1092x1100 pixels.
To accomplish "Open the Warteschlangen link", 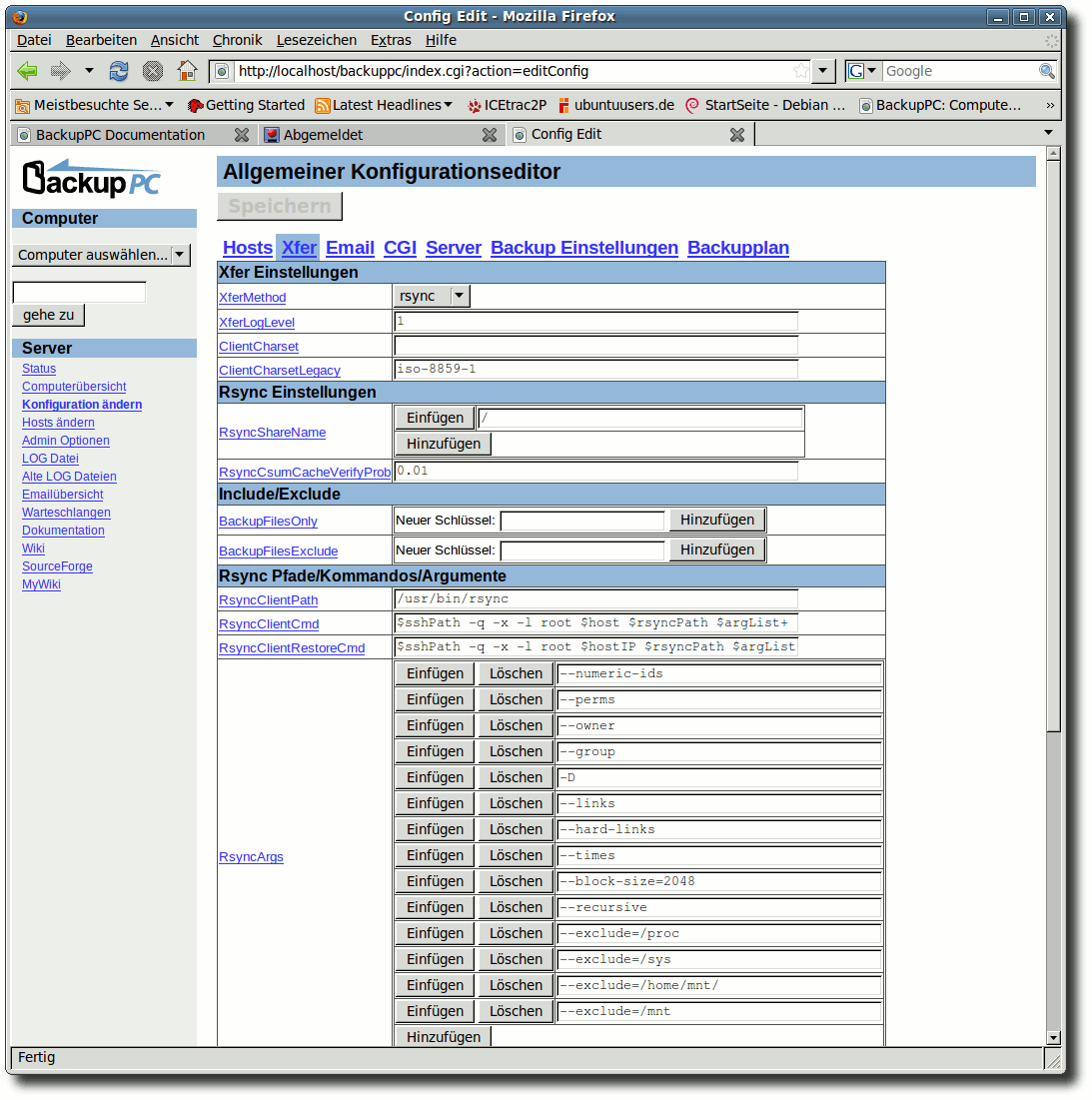I will tap(66, 513).
